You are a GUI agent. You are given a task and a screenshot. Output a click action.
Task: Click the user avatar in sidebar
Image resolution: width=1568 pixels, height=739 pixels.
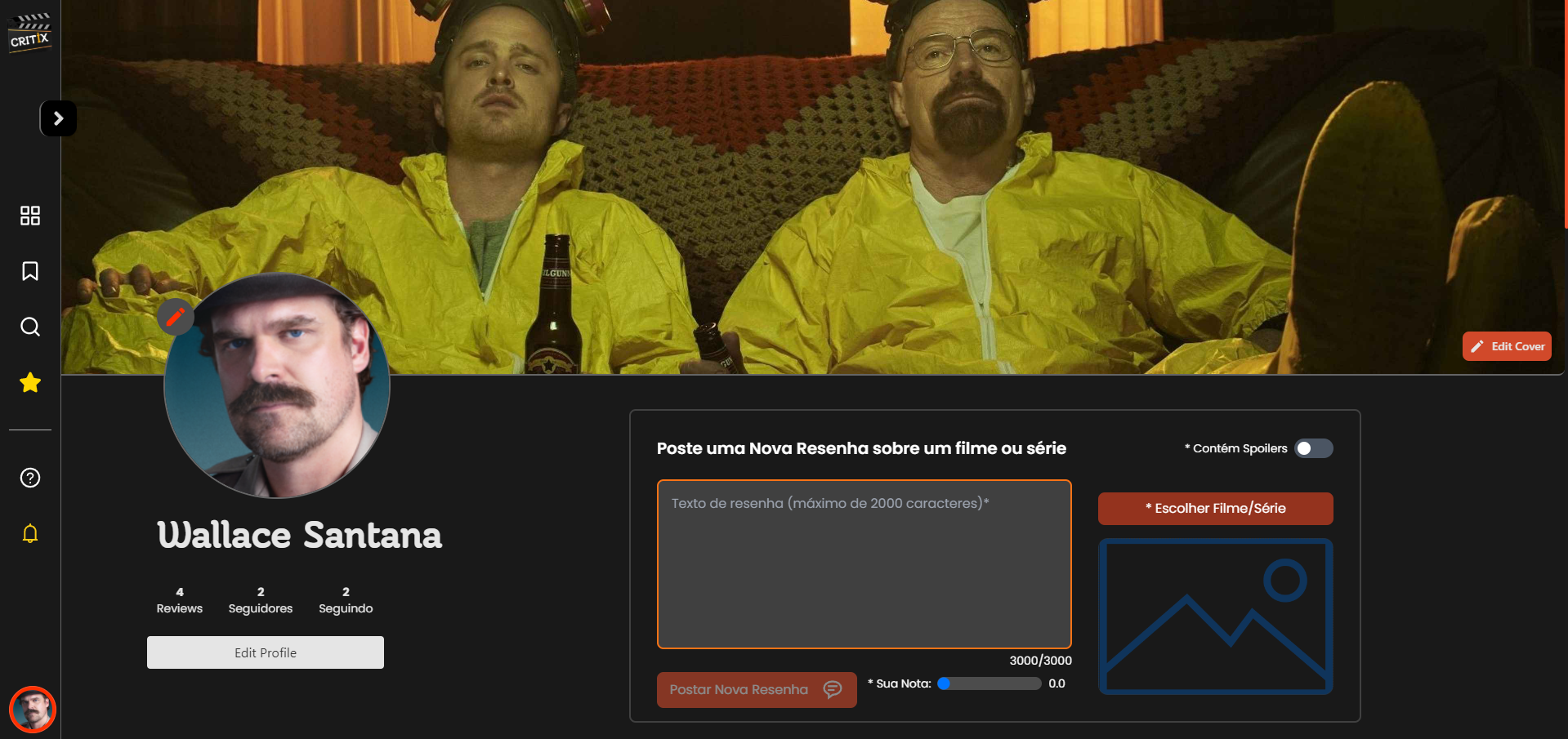coord(33,710)
